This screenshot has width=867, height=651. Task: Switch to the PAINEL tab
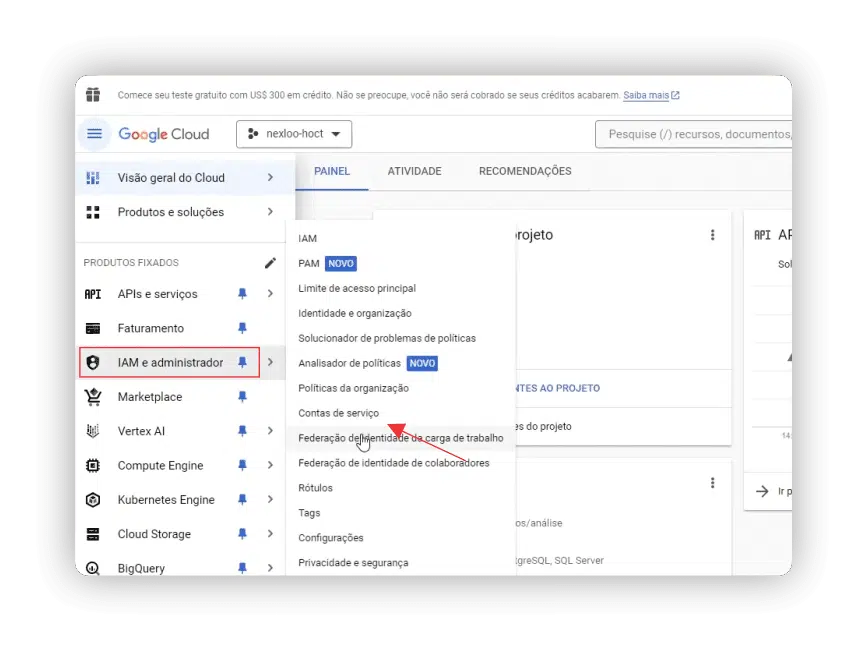(x=332, y=171)
